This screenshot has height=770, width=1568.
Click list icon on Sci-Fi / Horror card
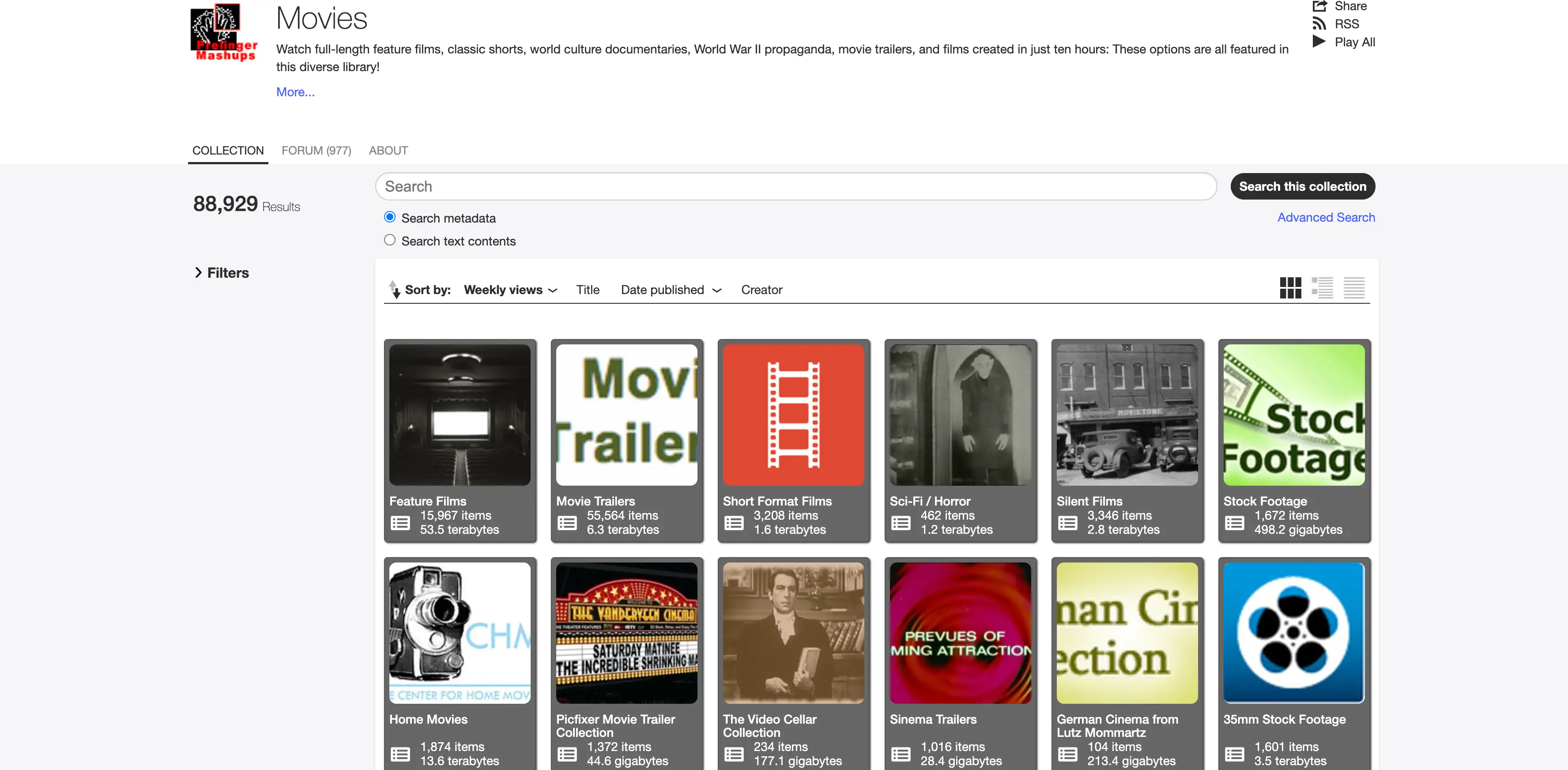900,523
